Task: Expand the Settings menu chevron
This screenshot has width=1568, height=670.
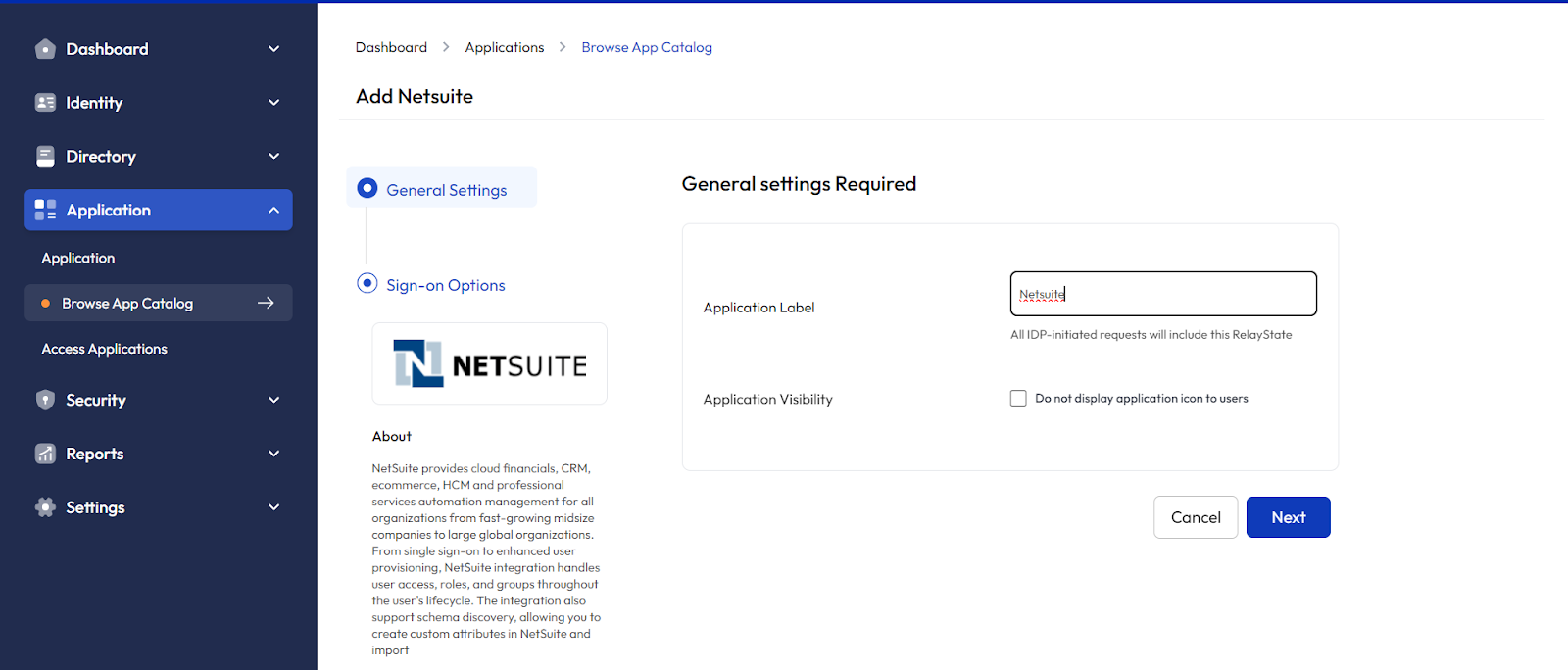Action: pyautogui.click(x=274, y=507)
